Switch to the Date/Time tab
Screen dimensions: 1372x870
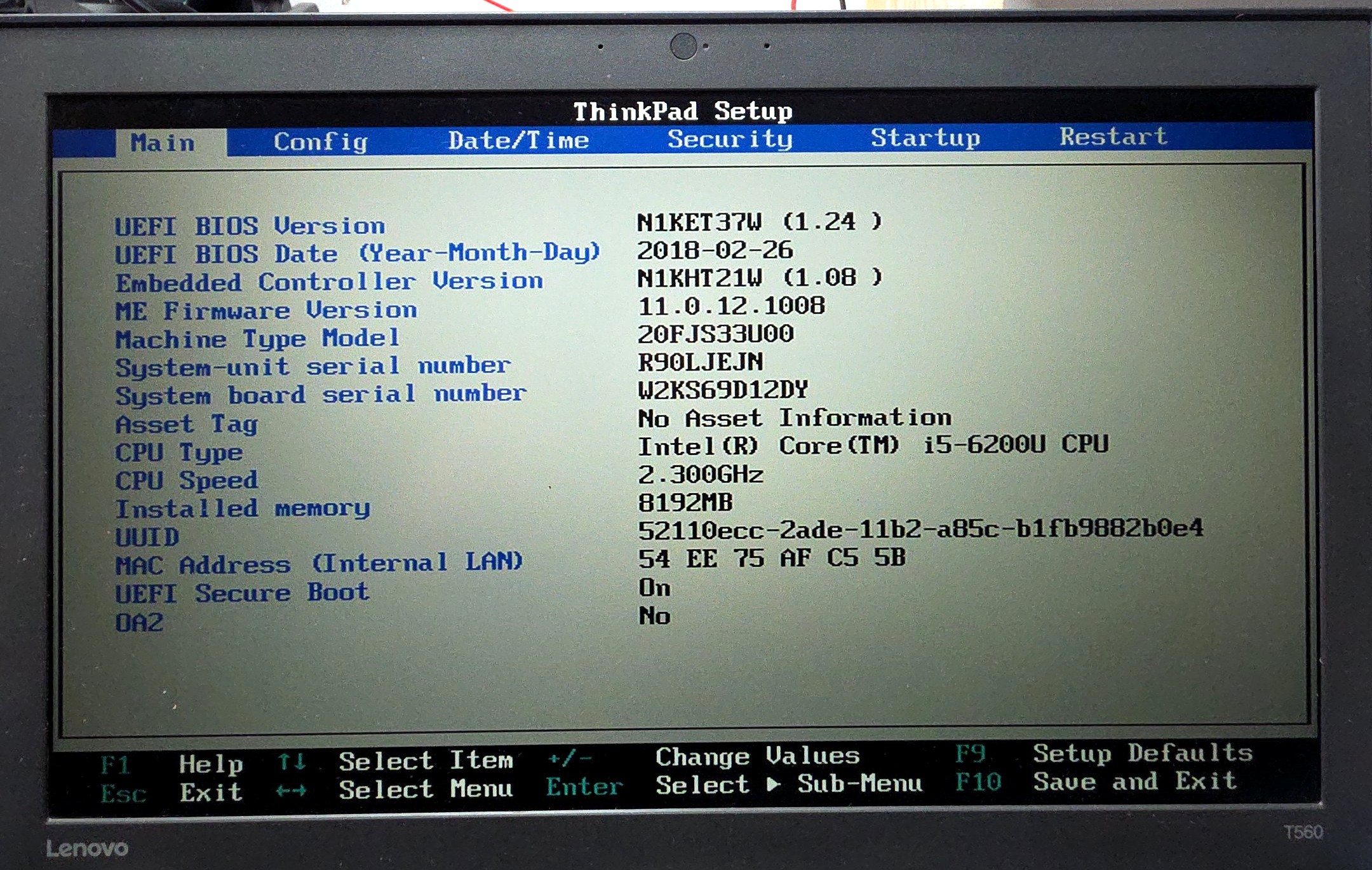coord(518,140)
